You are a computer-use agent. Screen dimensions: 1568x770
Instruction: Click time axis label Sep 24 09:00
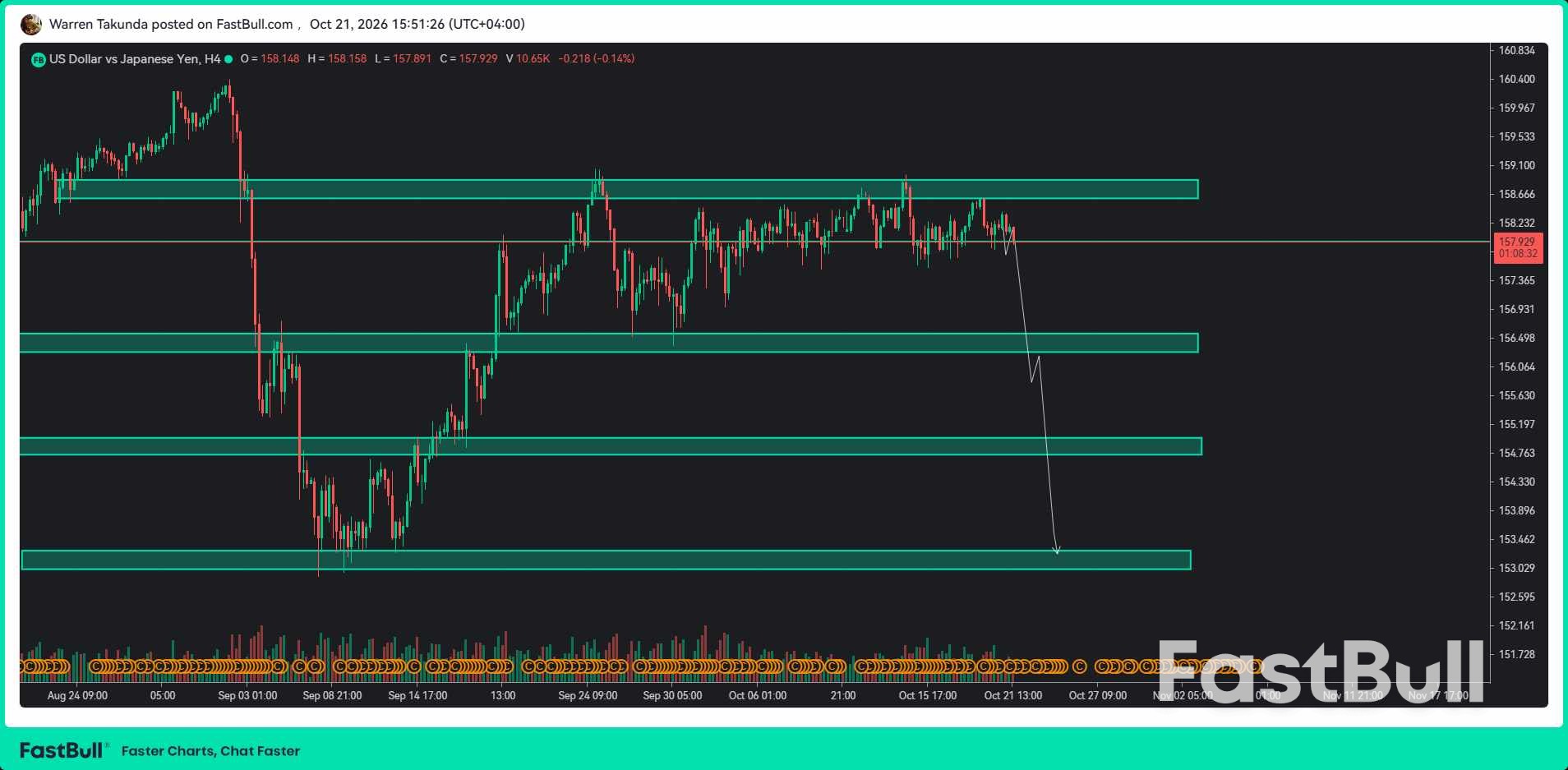pyautogui.click(x=588, y=695)
